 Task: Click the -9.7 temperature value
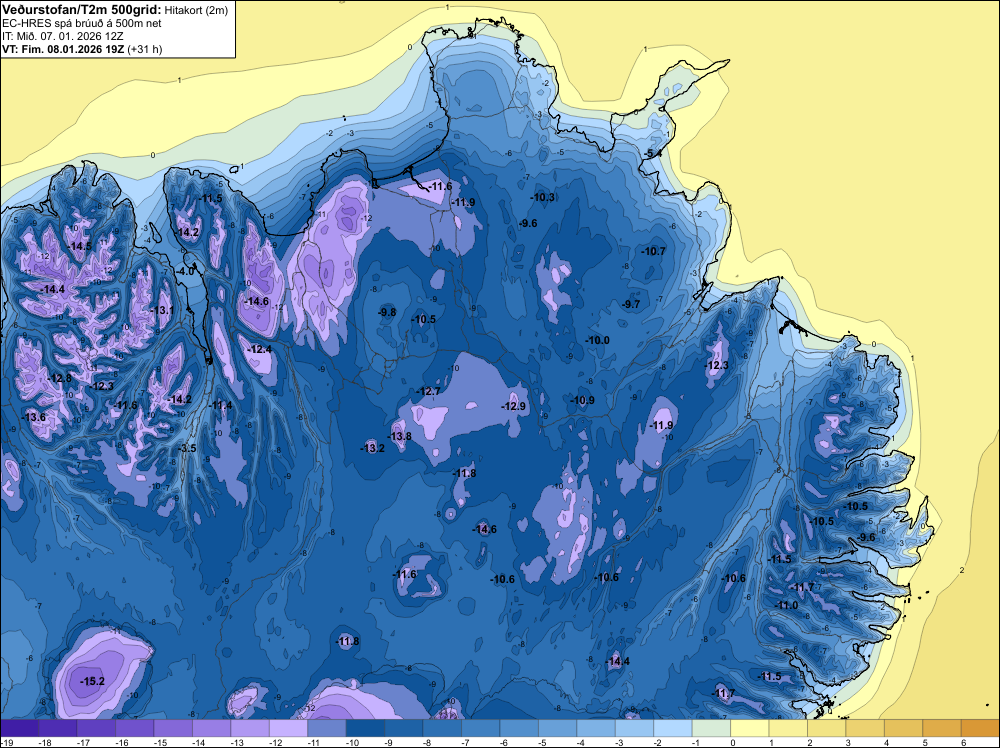coord(631,304)
